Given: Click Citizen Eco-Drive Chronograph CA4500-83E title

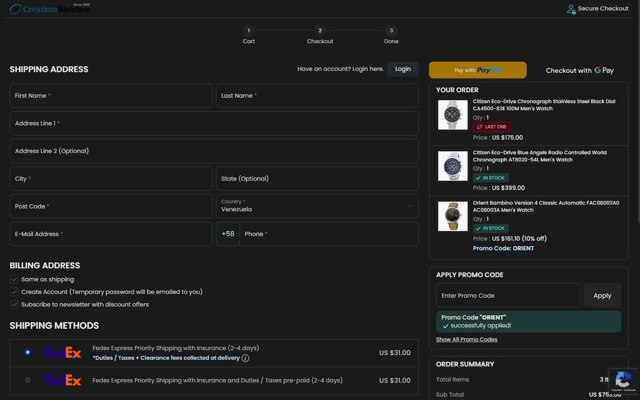Looking at the screenshot, I should point(544,105).
